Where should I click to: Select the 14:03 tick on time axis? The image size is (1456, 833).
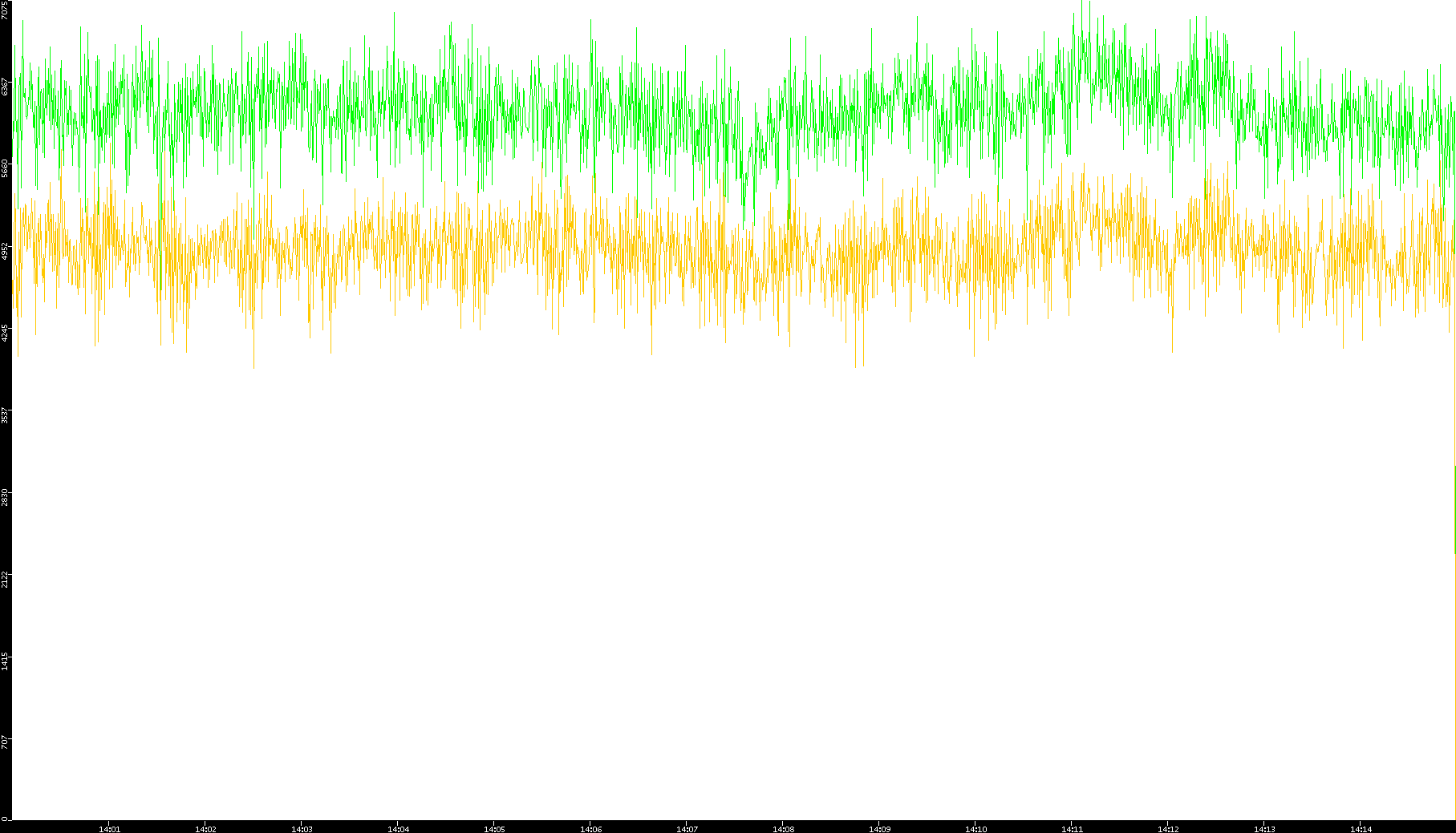[302, 829]
